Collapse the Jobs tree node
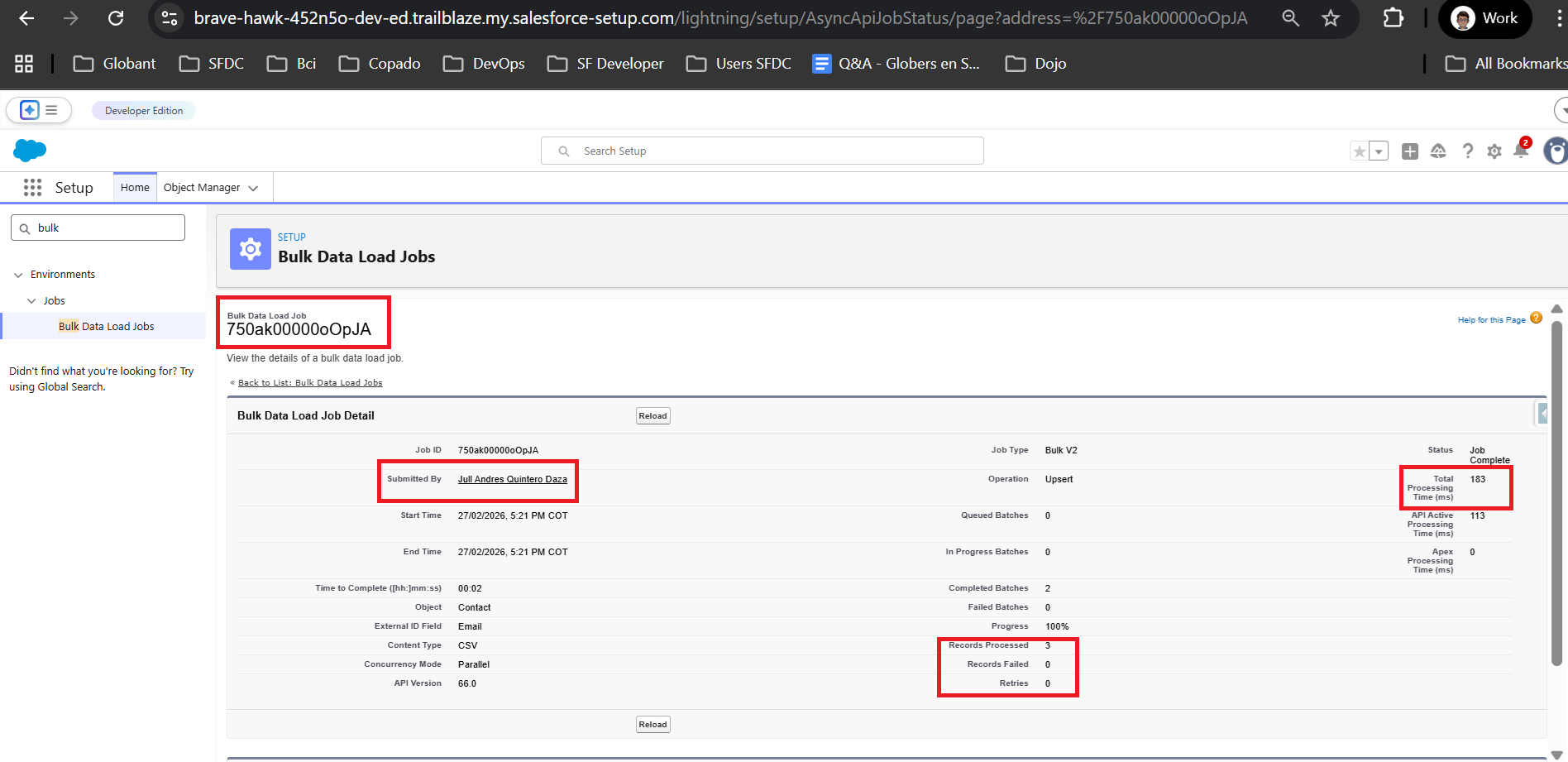Image resolution: width=1568 pixels, height=762 pixels. 31,301
